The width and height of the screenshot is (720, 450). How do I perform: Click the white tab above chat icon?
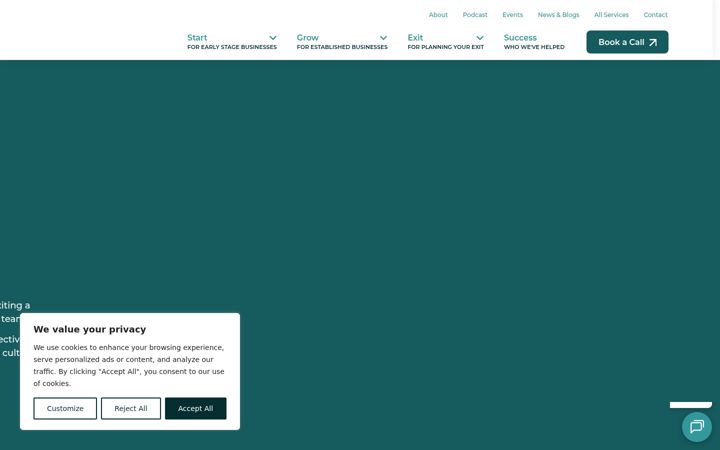(691, 405)
